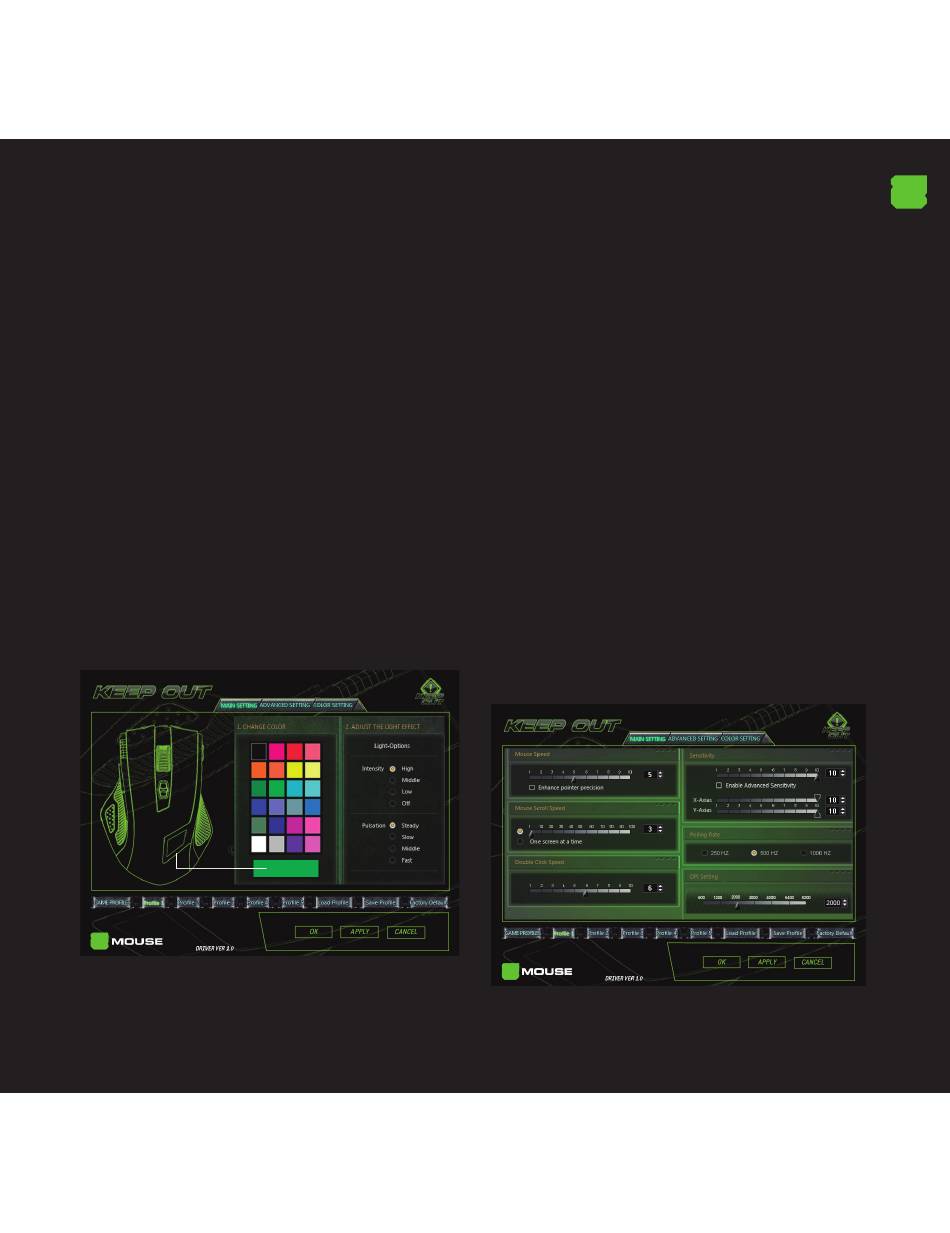The width and height of the screenshot is (950, 1233).
Task: Select Slow pulsation
Action: click(393, 837)
